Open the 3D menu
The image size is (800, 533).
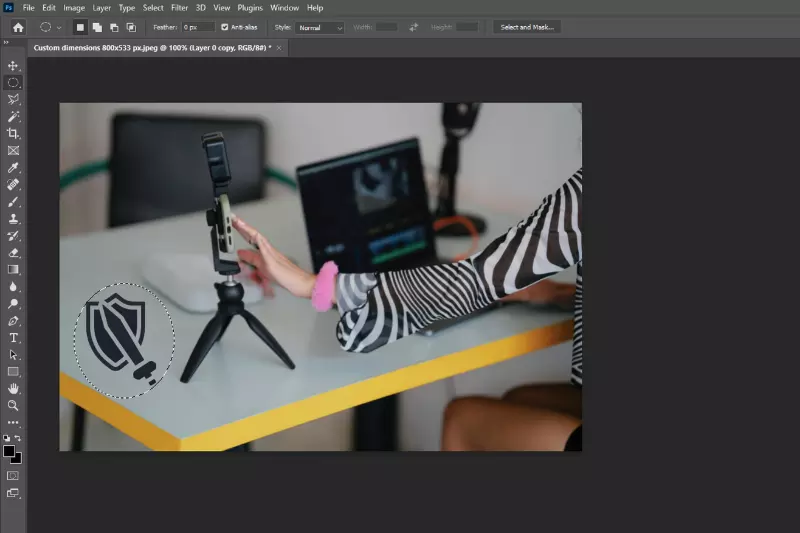pos(201,8)
